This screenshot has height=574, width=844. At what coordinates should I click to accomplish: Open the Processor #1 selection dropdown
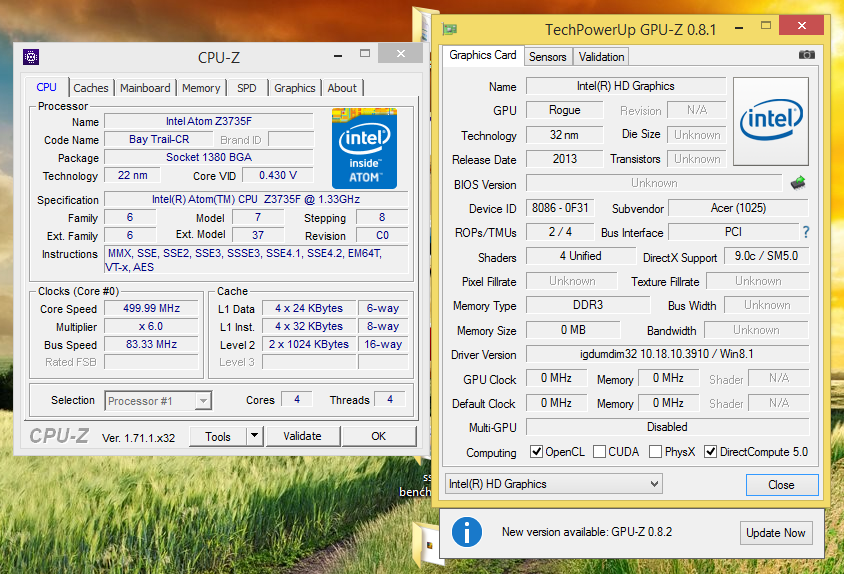click(x=158, y=401)
